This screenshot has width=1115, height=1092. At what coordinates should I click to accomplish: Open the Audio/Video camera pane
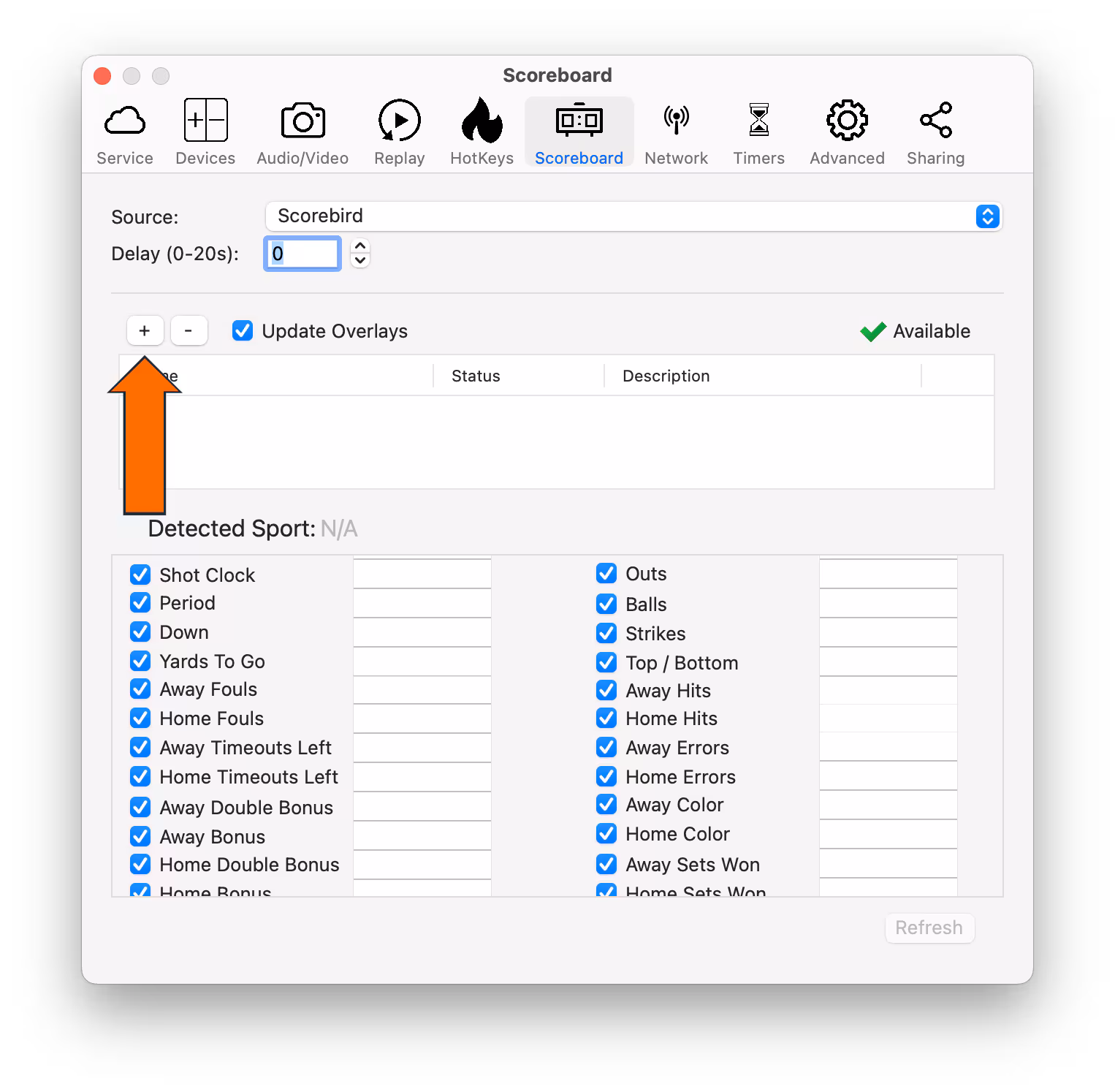pos(302,134)
